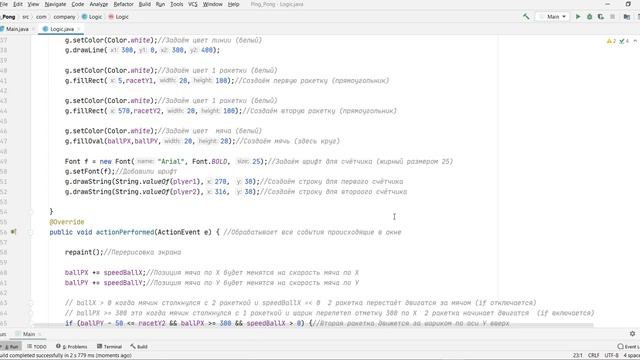
Task: Change the UTF-8 file encoding
Action: pyautogui.click(x=611, y=356)
